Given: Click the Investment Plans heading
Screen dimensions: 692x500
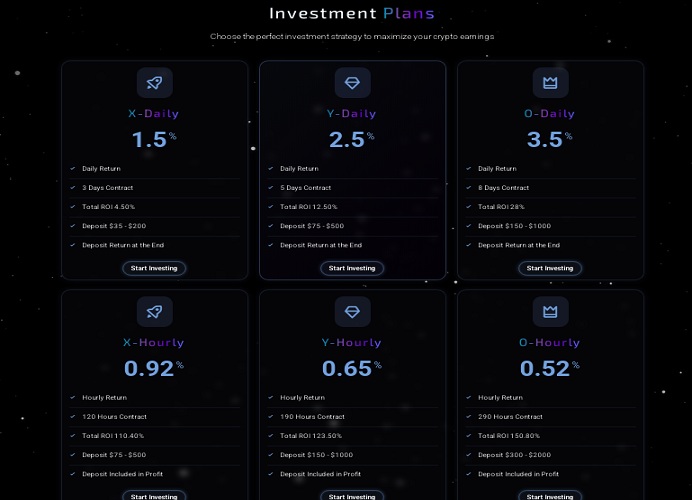Looking at the screenshot, I should coord(352,13).
